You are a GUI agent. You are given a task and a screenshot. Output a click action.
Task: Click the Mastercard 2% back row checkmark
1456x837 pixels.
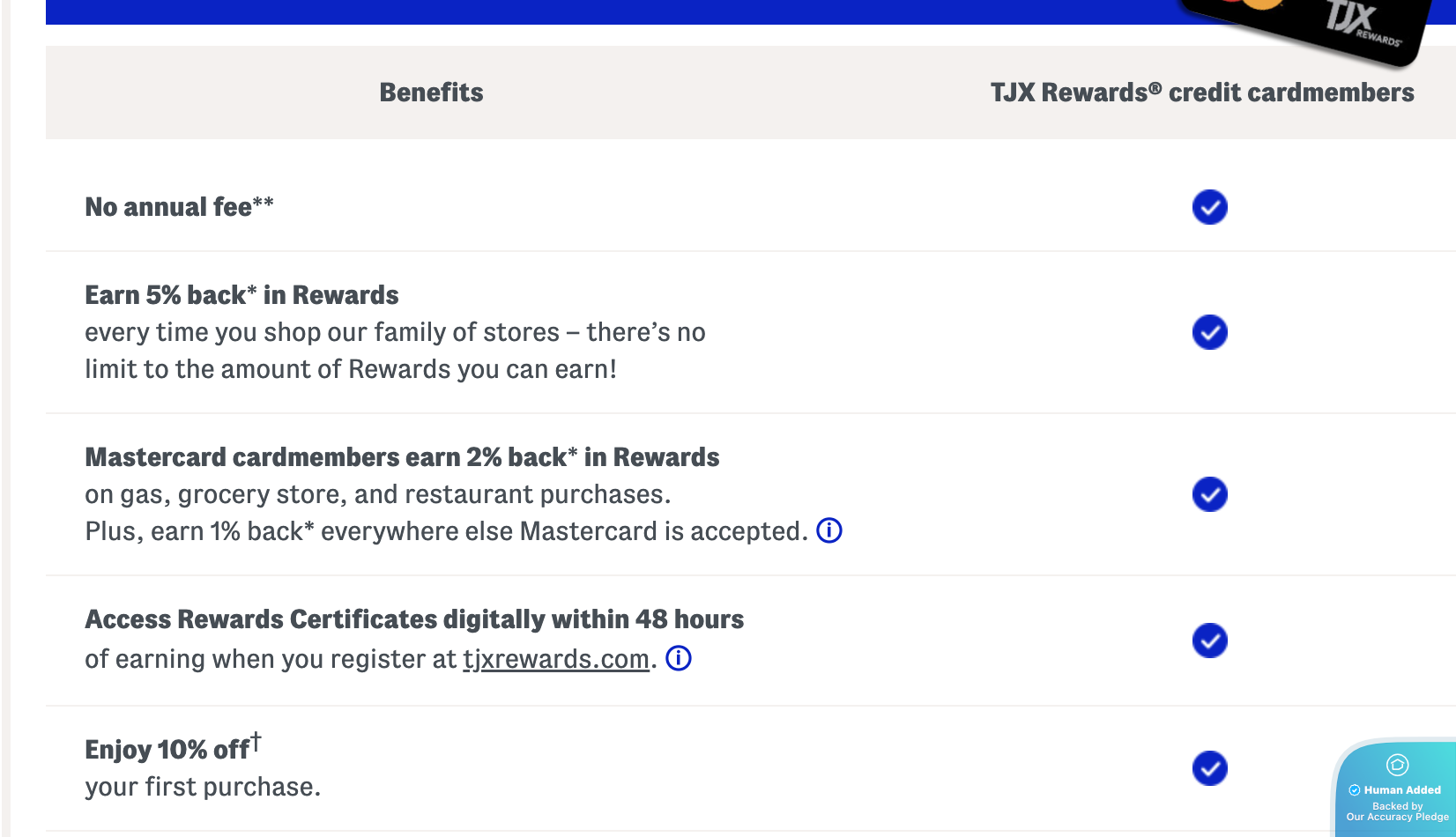click(x=1209, y=494)
